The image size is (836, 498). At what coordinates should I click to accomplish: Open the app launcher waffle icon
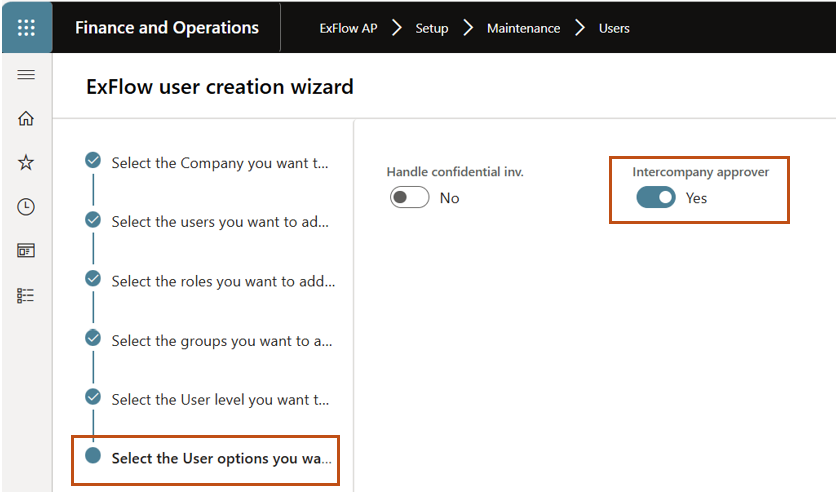(26, 27)
